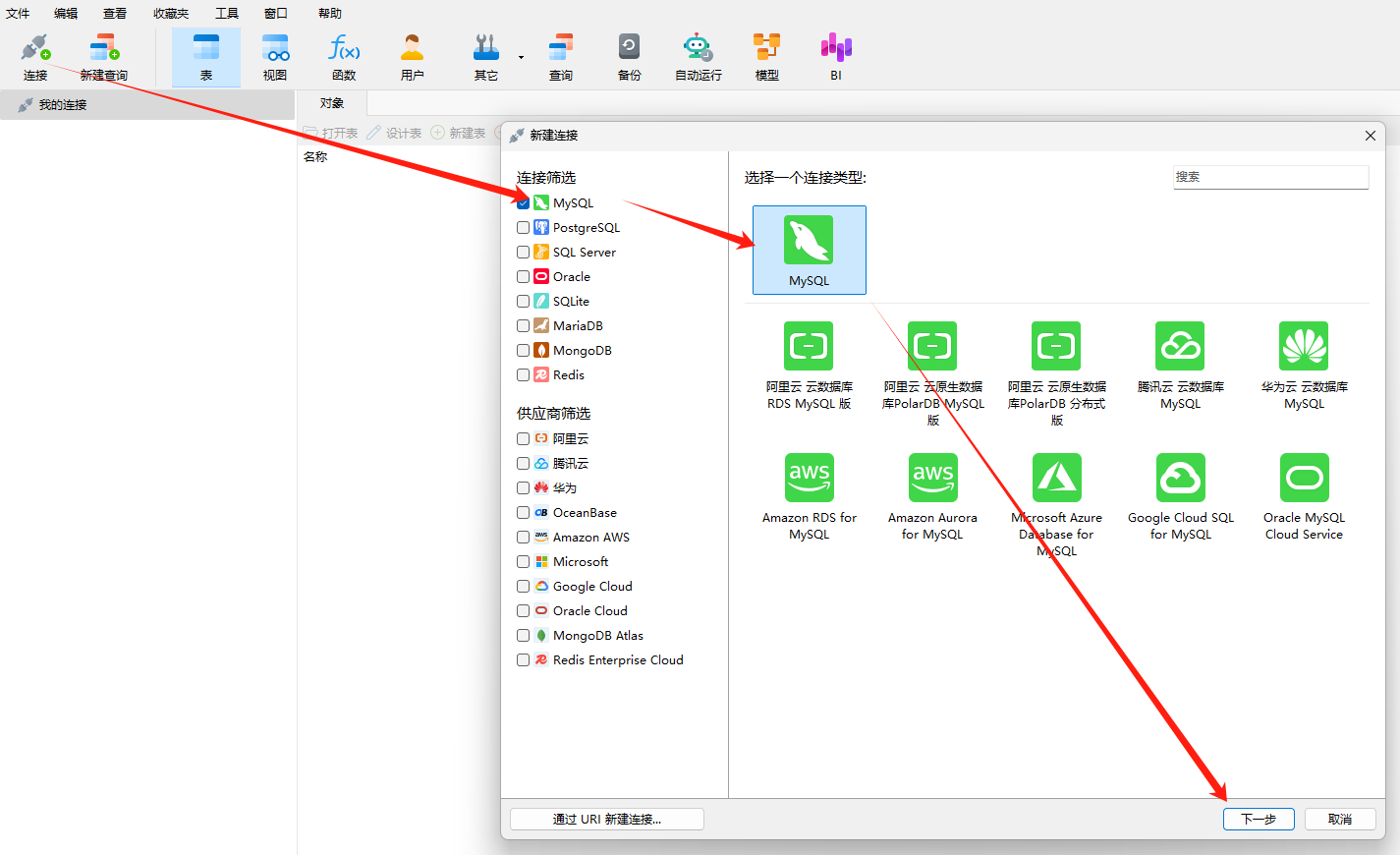Screen dimensions: 1400x855
Task: Check the SQL Server filter checkbox
Action: (x=524, y=253)
